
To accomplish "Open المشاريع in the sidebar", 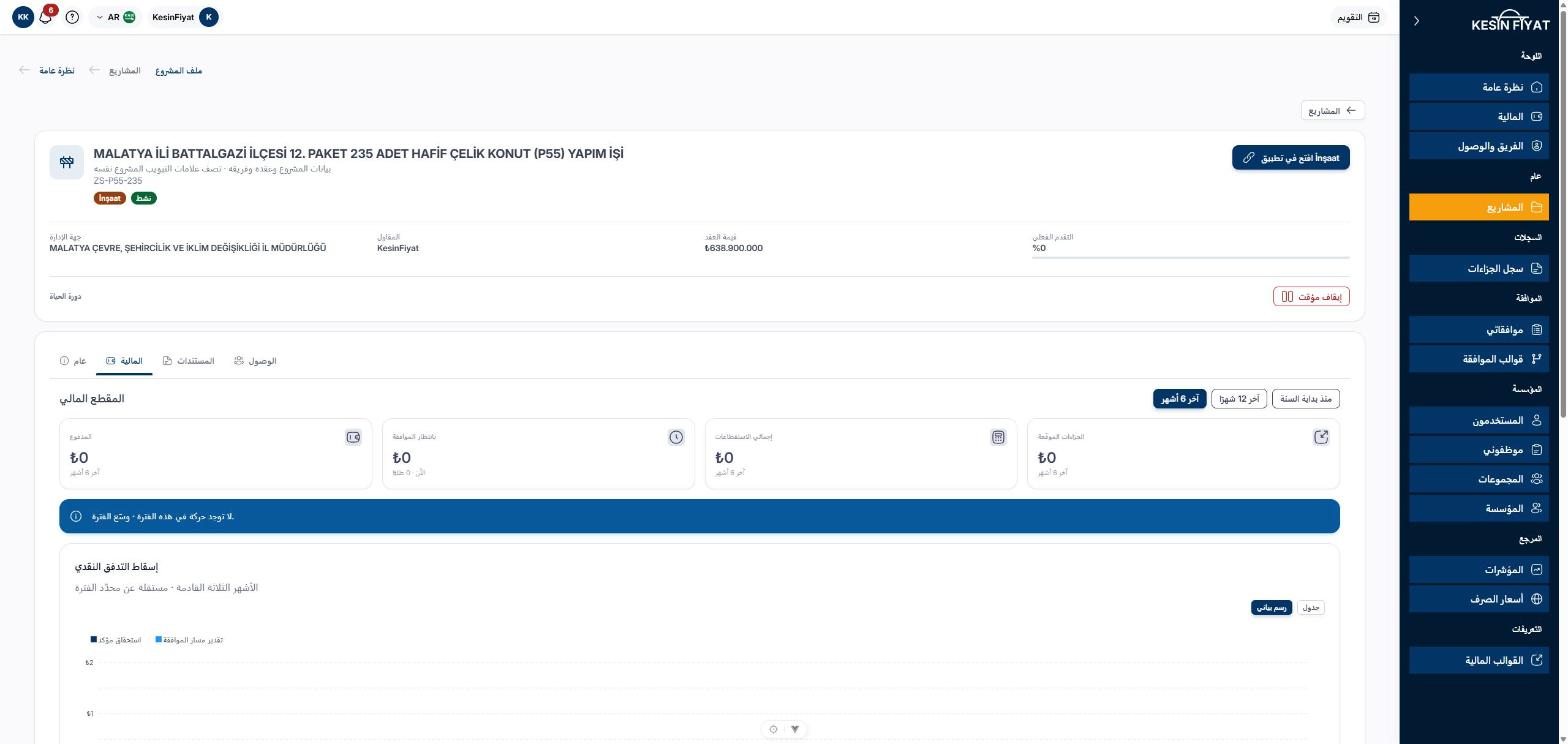I will pos(1478,207).
